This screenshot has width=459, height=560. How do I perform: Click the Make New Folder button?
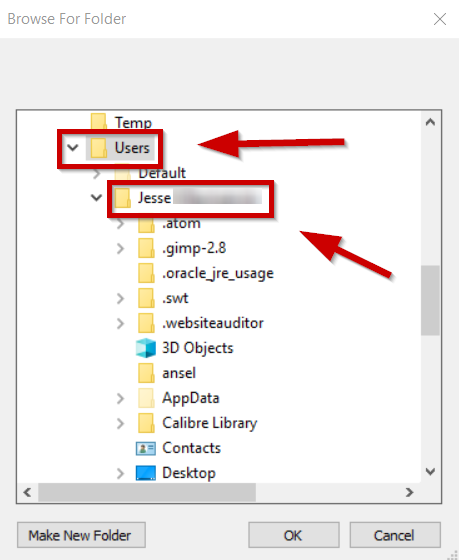[81, 535]
